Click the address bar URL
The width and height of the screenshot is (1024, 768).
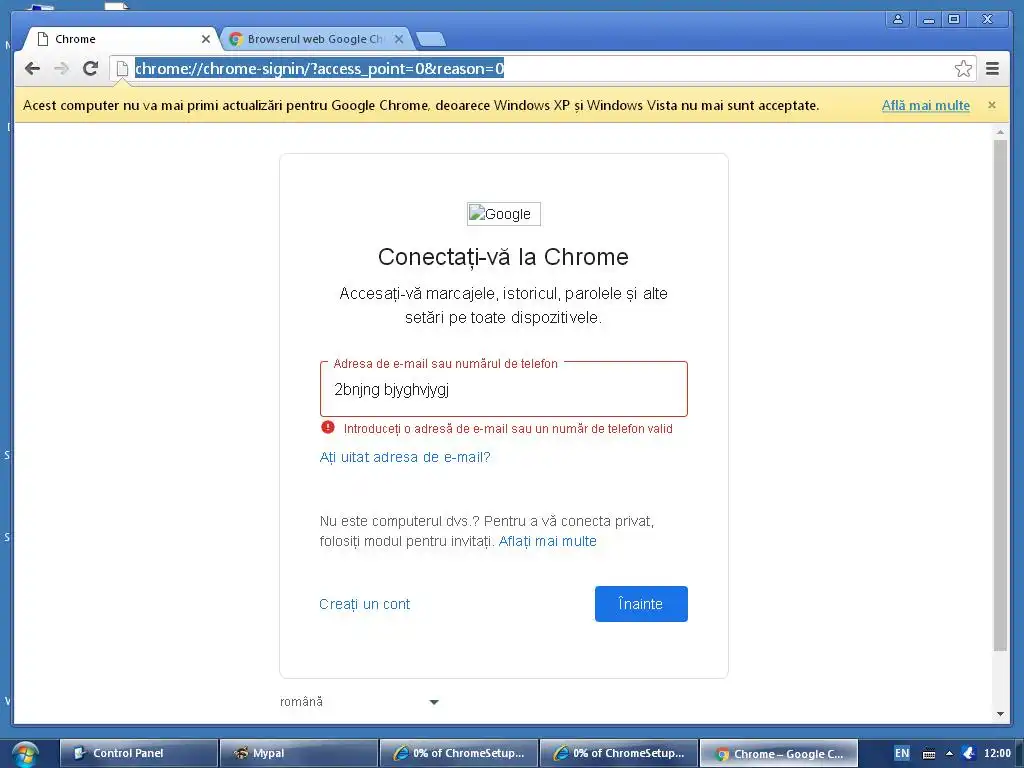point(319,69)
